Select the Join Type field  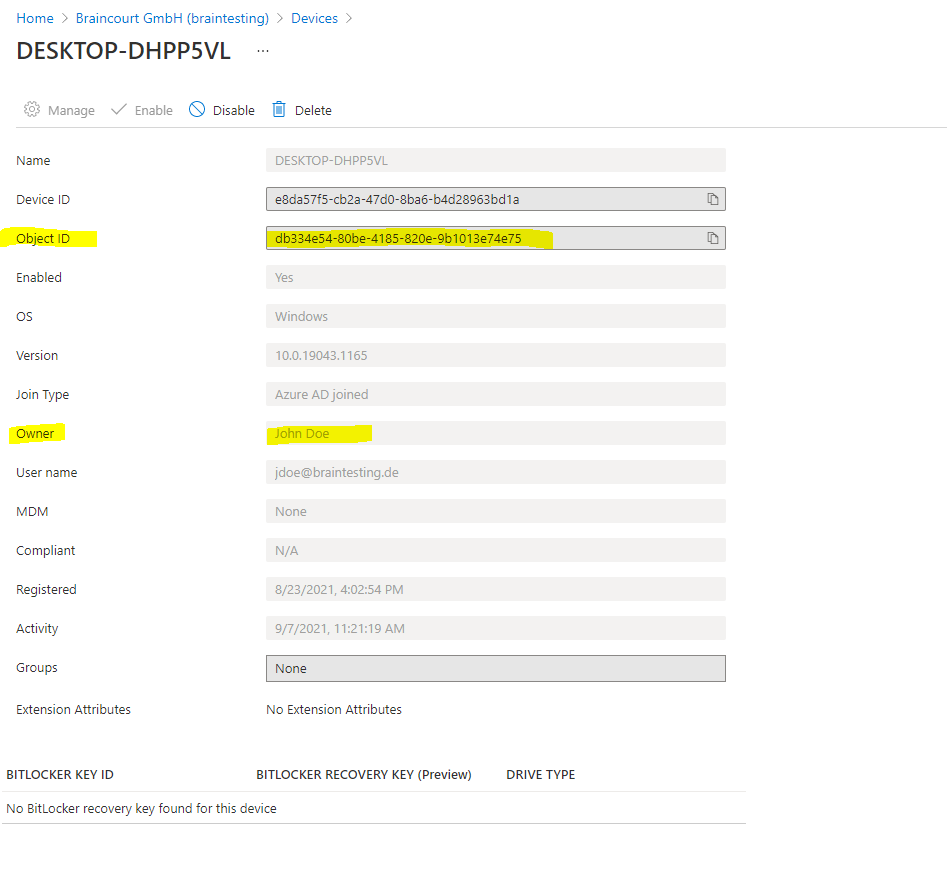495,394
